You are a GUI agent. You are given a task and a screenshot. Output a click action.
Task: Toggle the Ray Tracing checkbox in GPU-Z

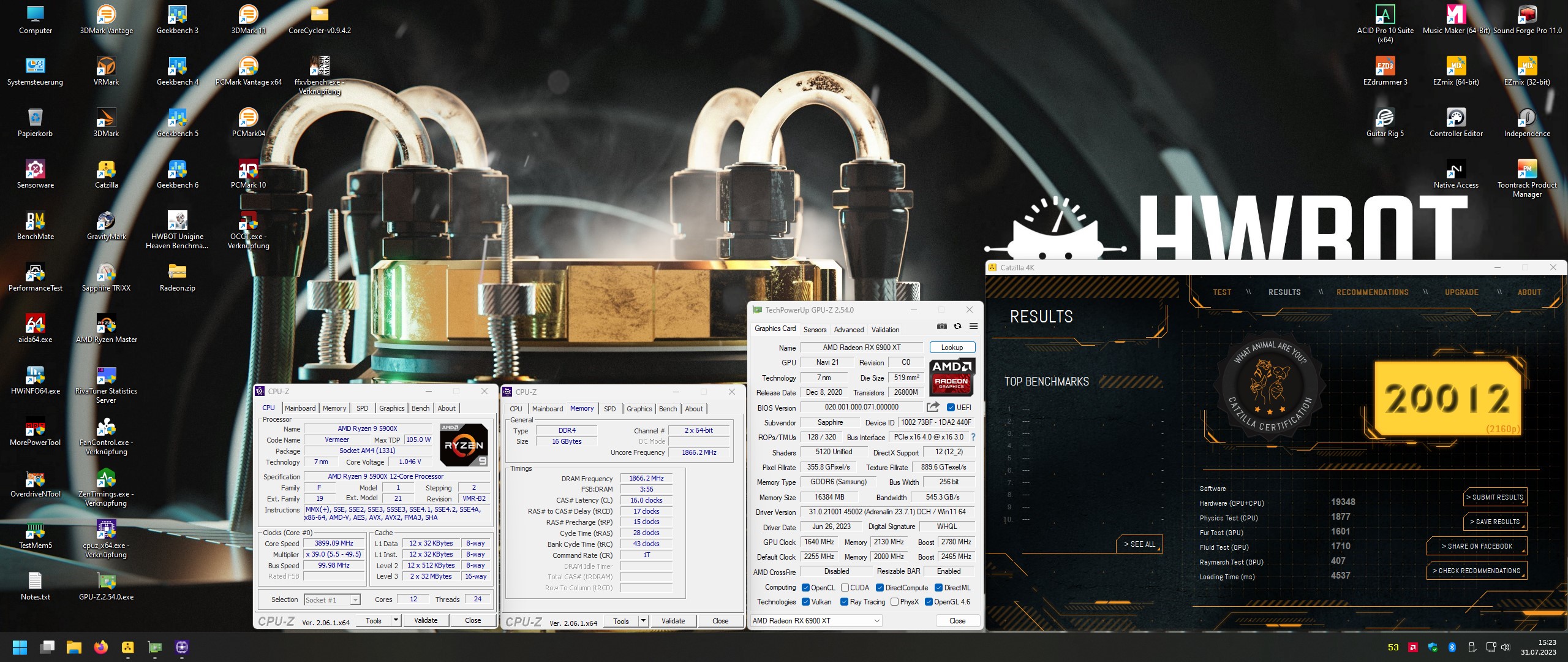pyautogui.click(x=845, y=602)
